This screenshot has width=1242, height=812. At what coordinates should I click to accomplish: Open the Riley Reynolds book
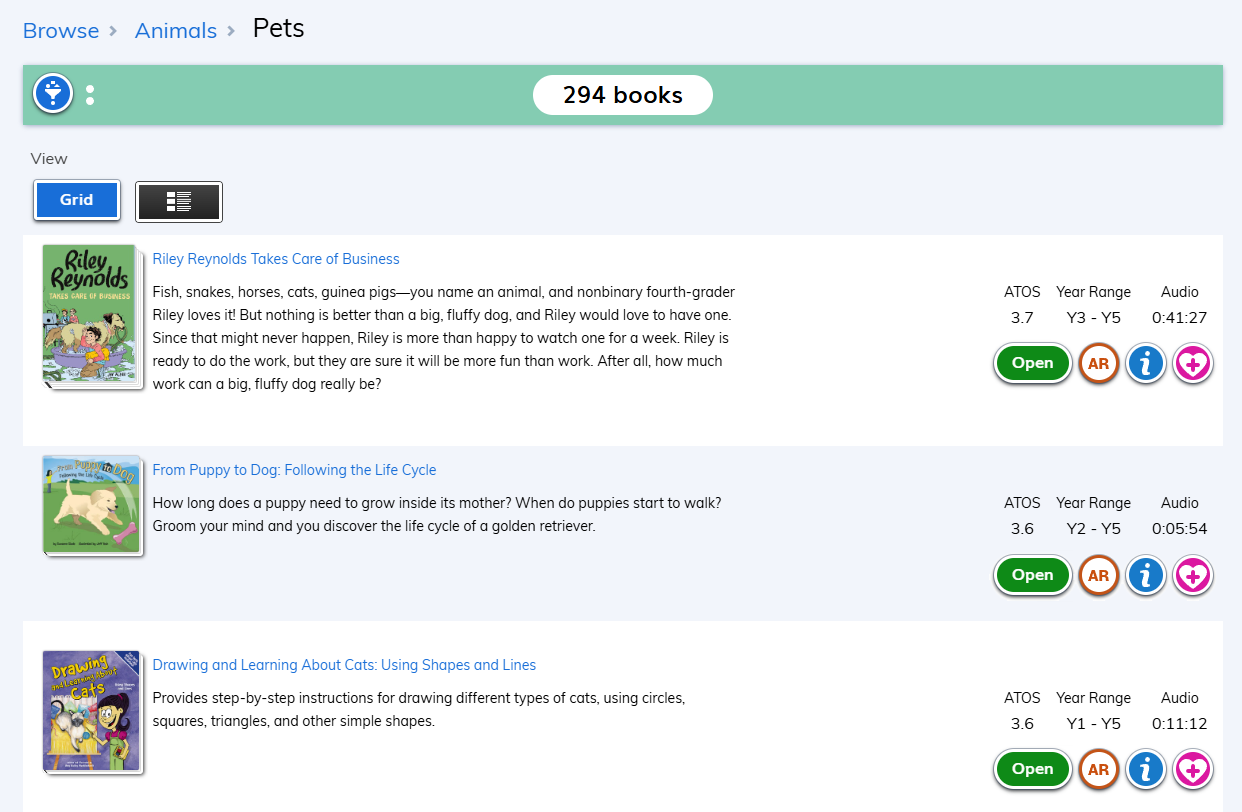[x=1032, y=363]
